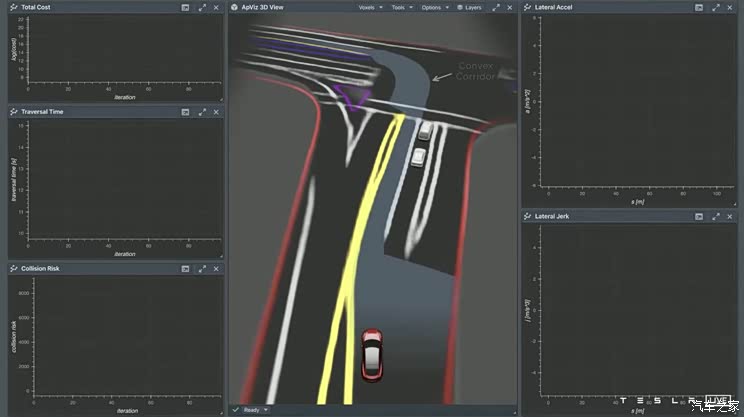This screenshot has height=417, width=744.
Task: Expand the Ready status dropdown
Action: 266,410
